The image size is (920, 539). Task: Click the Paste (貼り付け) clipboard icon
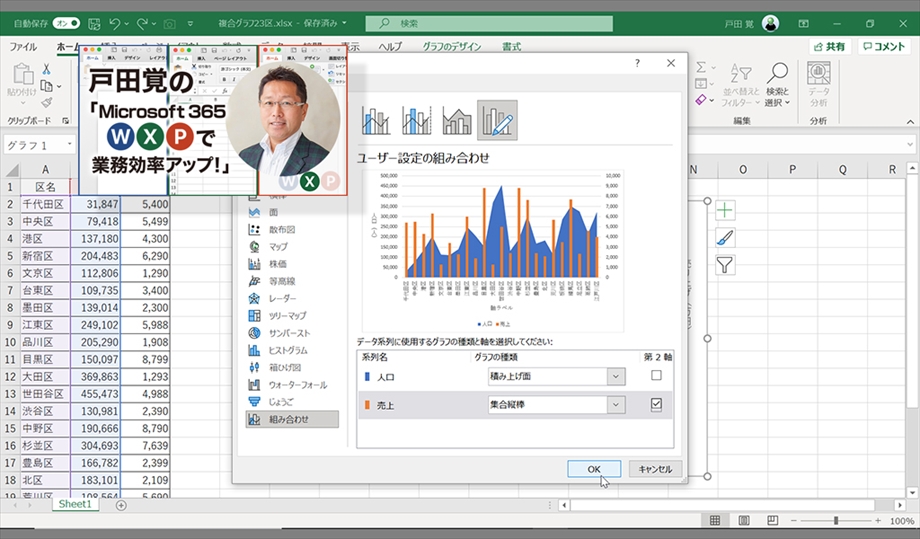tap(23, 74)
